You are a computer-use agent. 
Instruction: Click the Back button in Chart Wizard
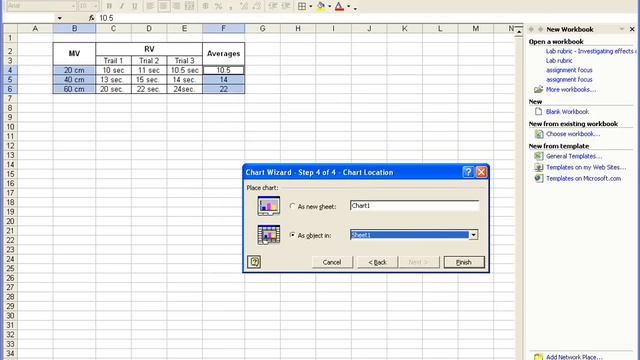click(x=378, y=262)
